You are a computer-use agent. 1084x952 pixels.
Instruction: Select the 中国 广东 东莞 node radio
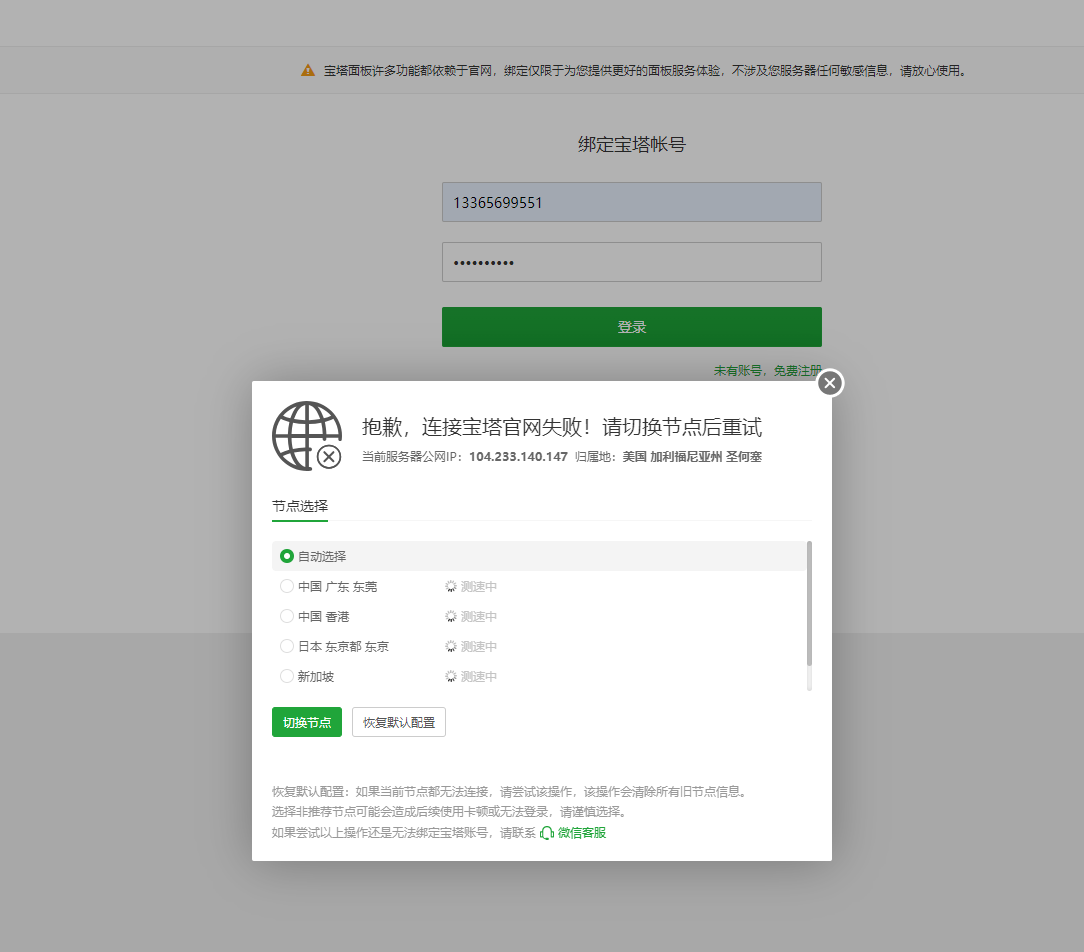coord(286,586)
